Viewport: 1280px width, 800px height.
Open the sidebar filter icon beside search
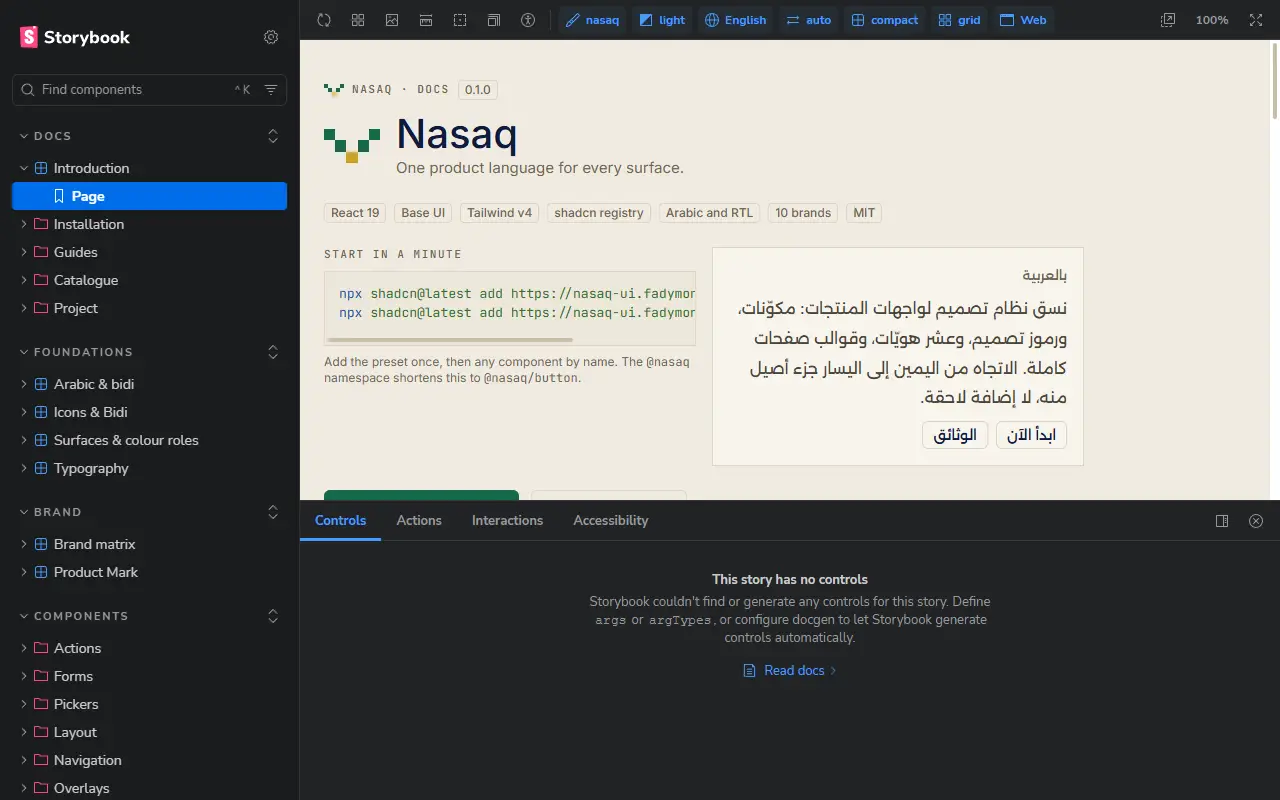click(x=271, y=90)
